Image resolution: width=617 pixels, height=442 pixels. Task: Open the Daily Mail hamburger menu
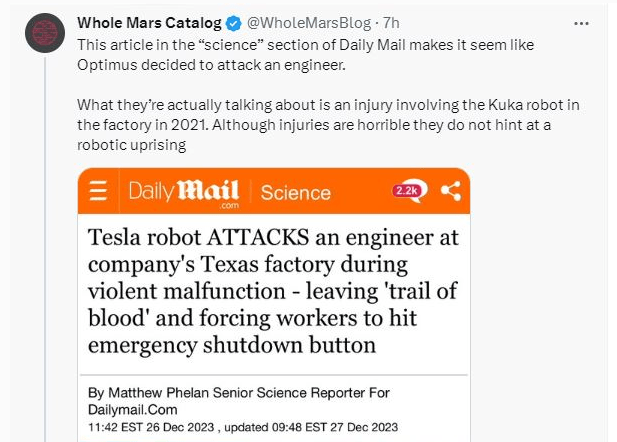pos(98,191)
